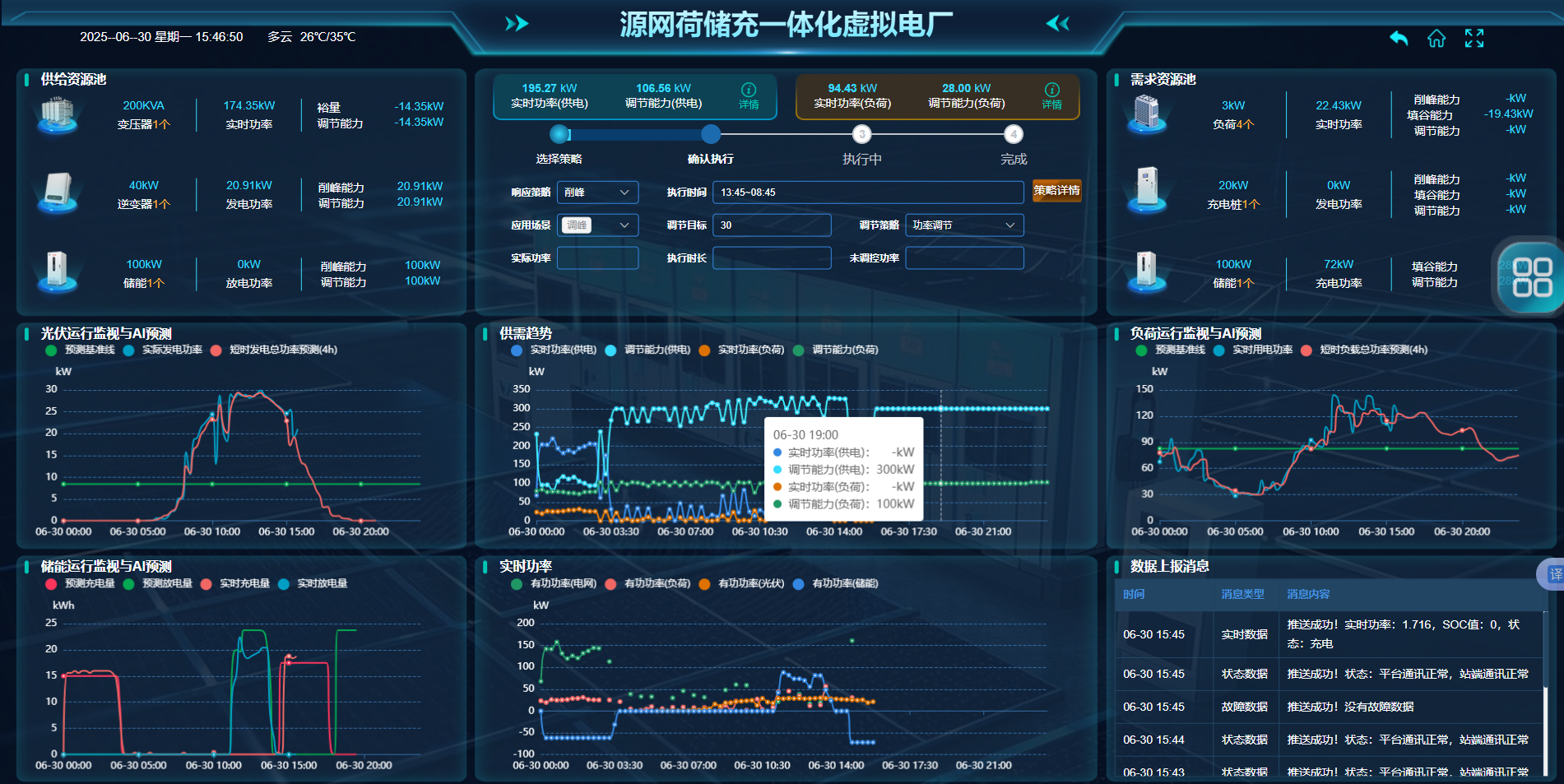The image size is (1564, 784).
Task: Open the floating grid menu button
Action: [1531, 277]
